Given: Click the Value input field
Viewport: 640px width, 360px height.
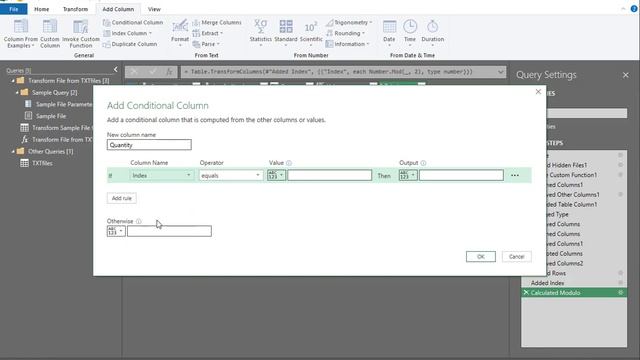Looking at the screenshot, I should coord(329,176).
